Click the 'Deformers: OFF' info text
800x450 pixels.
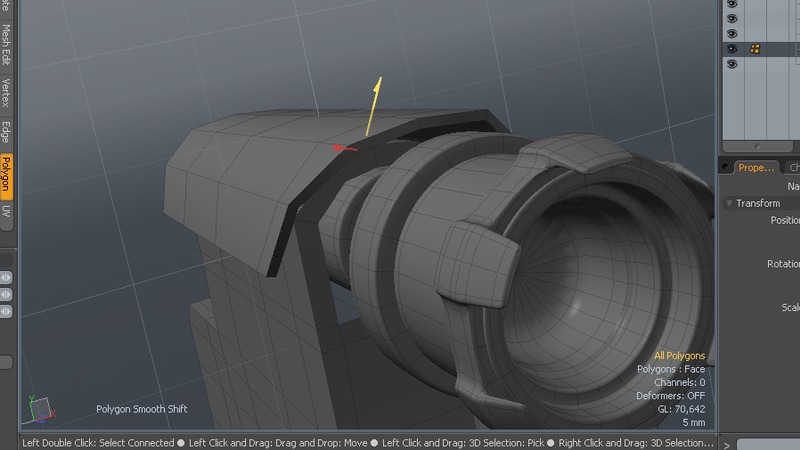[670, 395]
